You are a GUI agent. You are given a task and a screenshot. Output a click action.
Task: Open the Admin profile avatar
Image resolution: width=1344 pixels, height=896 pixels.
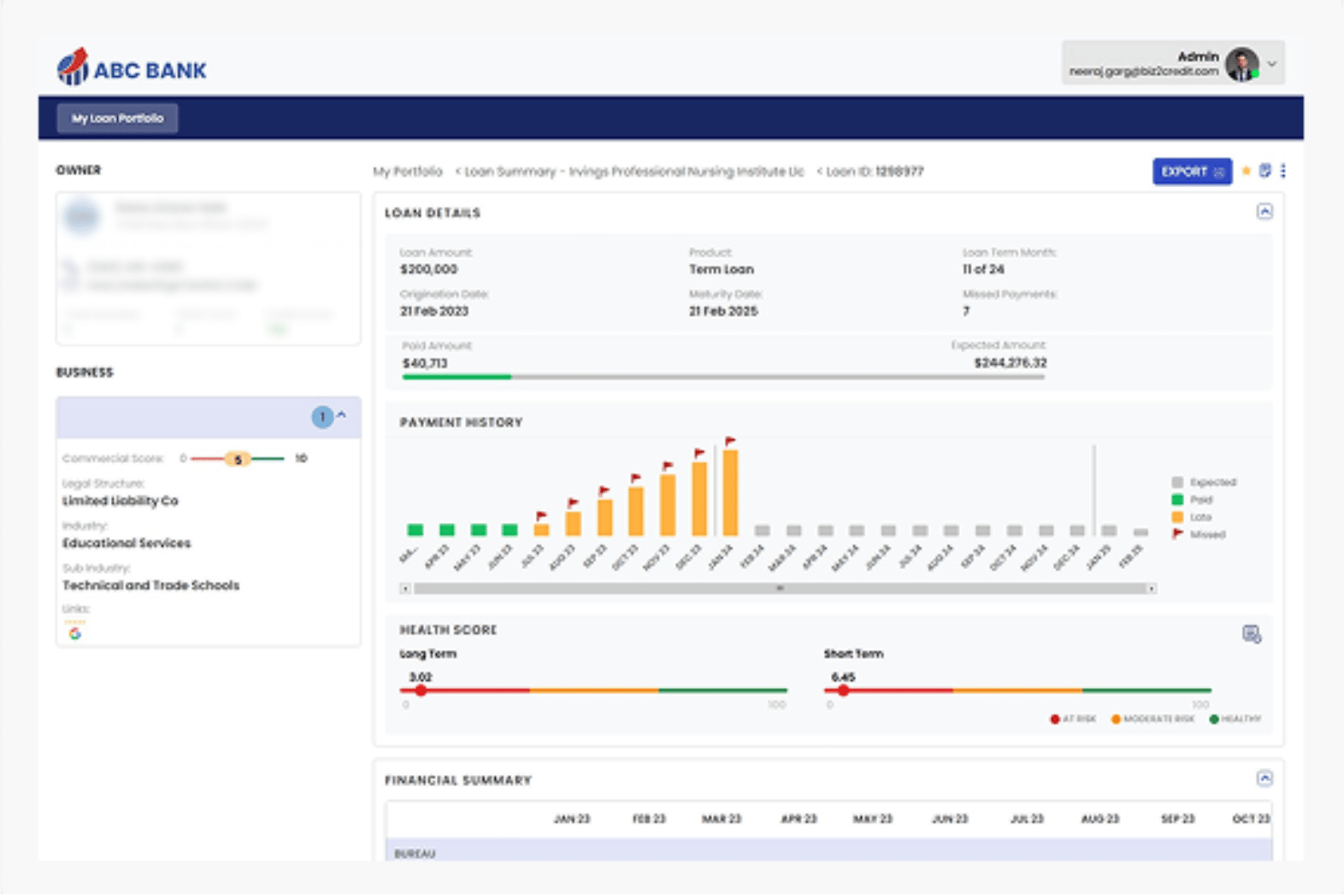pyautogui.click(x=1241, y=64)
